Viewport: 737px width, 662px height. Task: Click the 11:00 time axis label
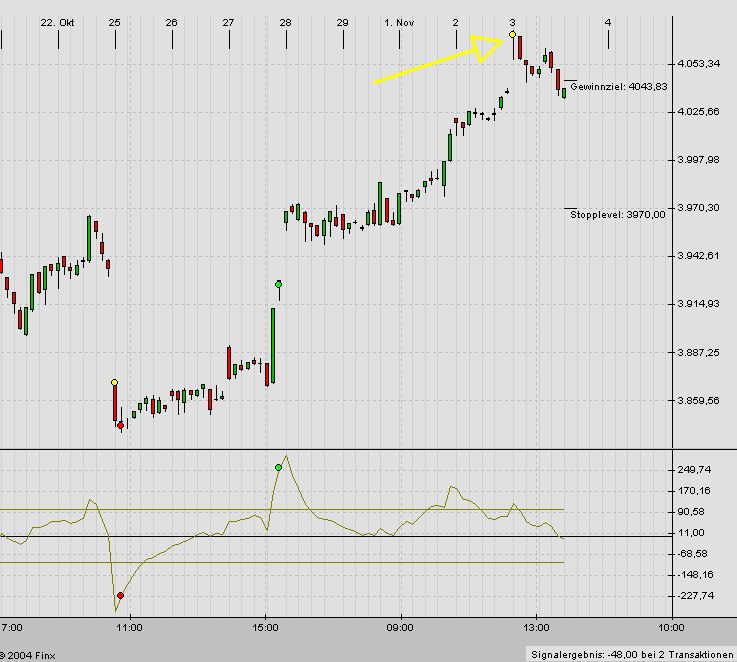click(x=129, y=628)
